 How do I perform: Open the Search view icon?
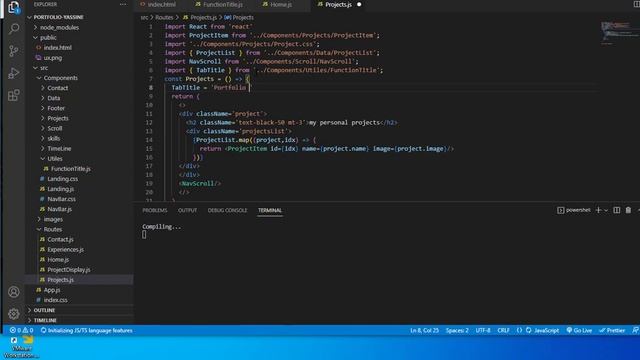(x=13, y=29)
